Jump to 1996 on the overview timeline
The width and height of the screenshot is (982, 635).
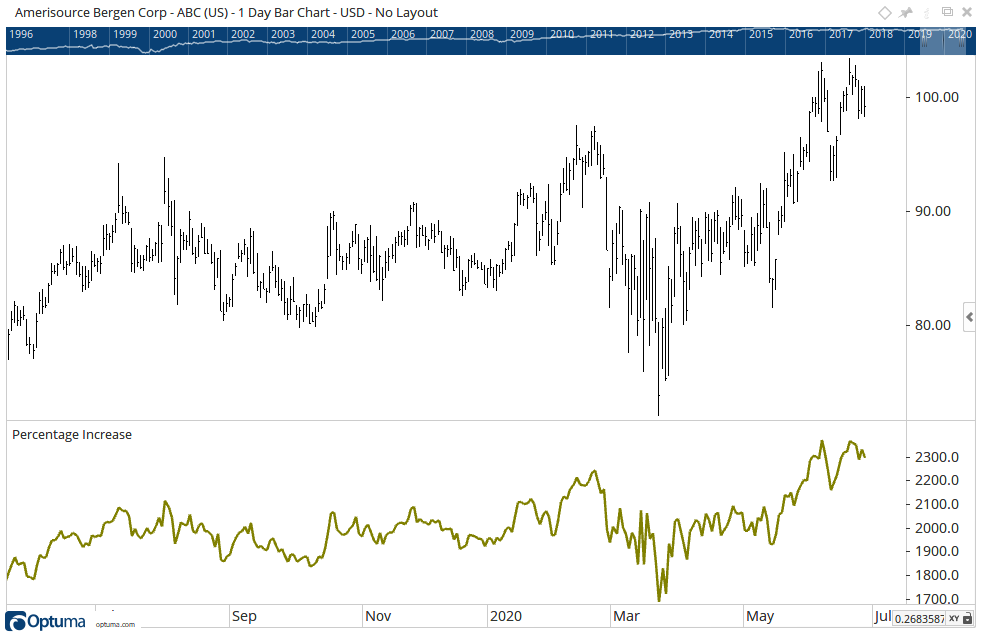point(21,34)
